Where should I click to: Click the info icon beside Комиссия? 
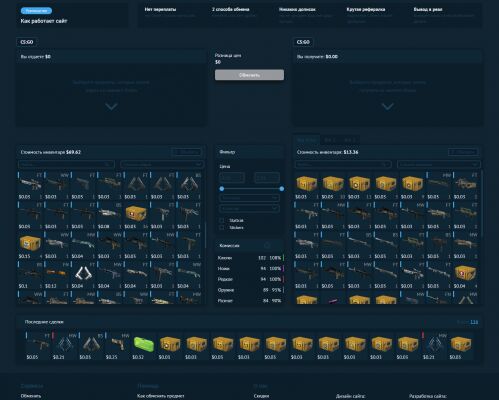[x=267, y=246]
